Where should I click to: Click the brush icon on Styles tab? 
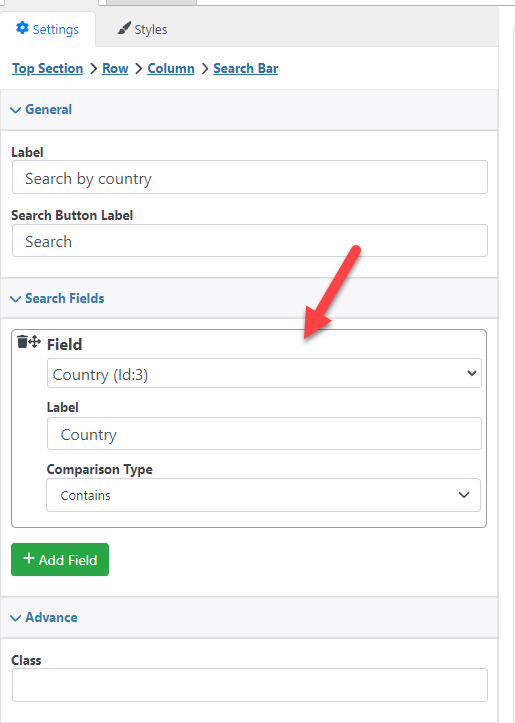(x=124, y=29)
